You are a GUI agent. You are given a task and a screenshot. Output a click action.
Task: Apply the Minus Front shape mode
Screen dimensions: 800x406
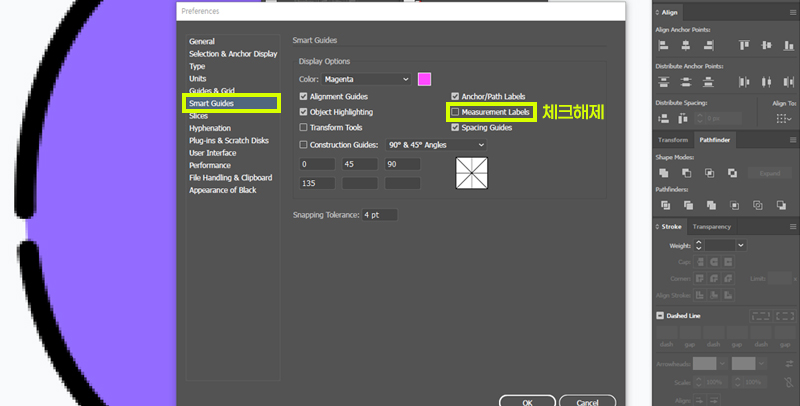[x=687, y=173]
